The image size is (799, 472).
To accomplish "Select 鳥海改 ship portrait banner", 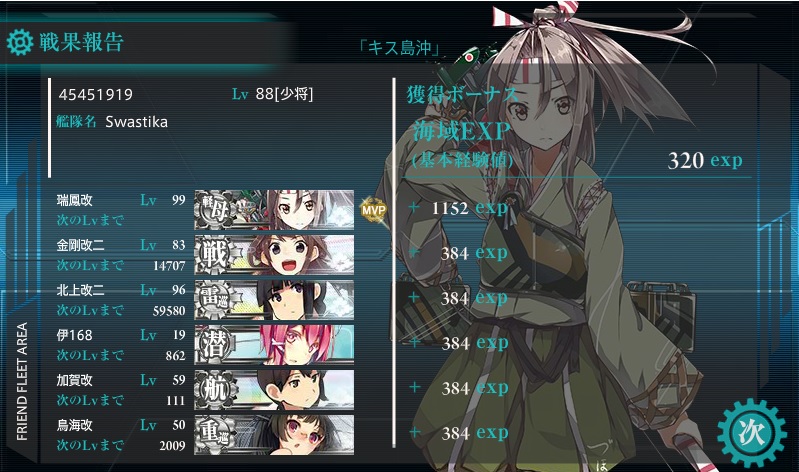I will click(274, 434).
